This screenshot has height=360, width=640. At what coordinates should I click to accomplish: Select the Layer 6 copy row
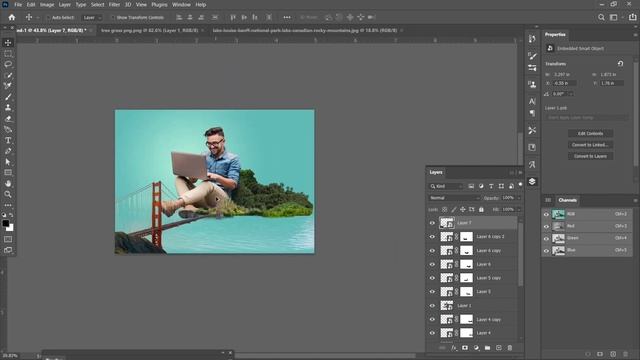[x=473, y=251]
